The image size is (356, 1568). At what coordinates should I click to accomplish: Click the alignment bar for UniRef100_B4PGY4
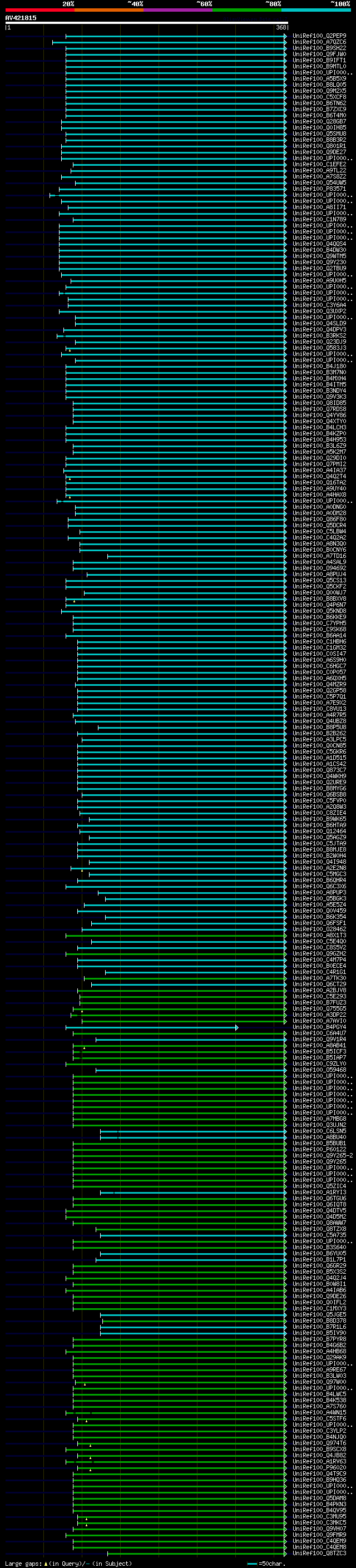click(x=152, y=1027)
